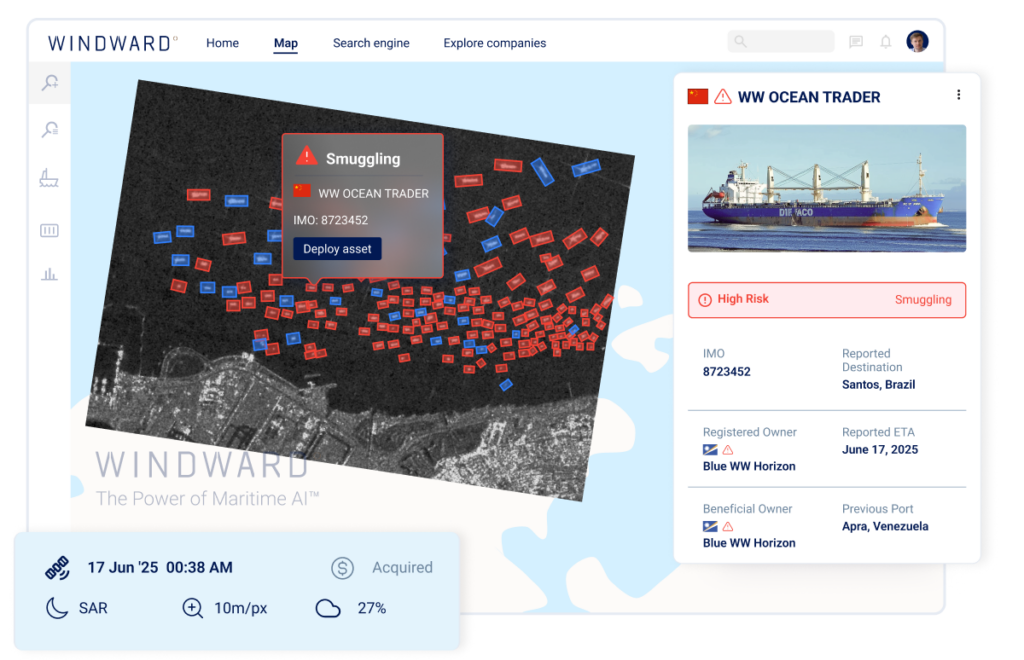The image size is (1024, 660).
Task: Click the High Risk alert icon
Action: click(705, 300)
